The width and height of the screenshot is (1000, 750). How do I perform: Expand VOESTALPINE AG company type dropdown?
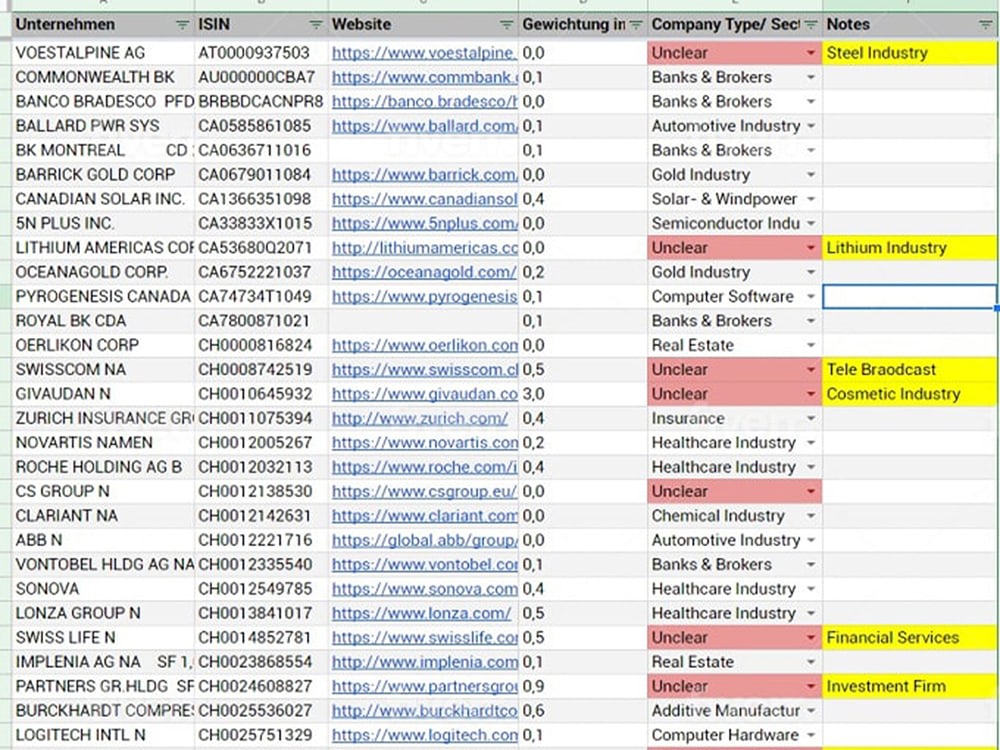811,53
